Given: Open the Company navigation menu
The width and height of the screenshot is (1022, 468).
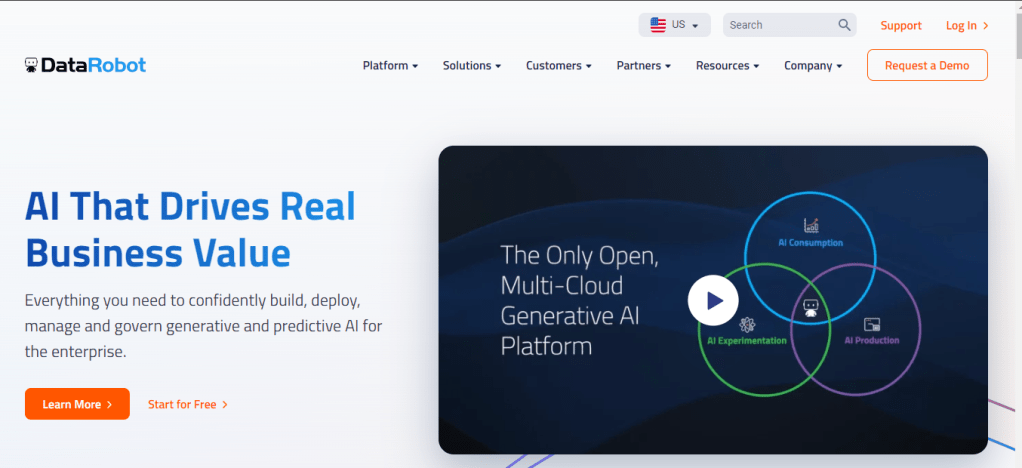Looking at the screenshot, I should click(812, 66).
